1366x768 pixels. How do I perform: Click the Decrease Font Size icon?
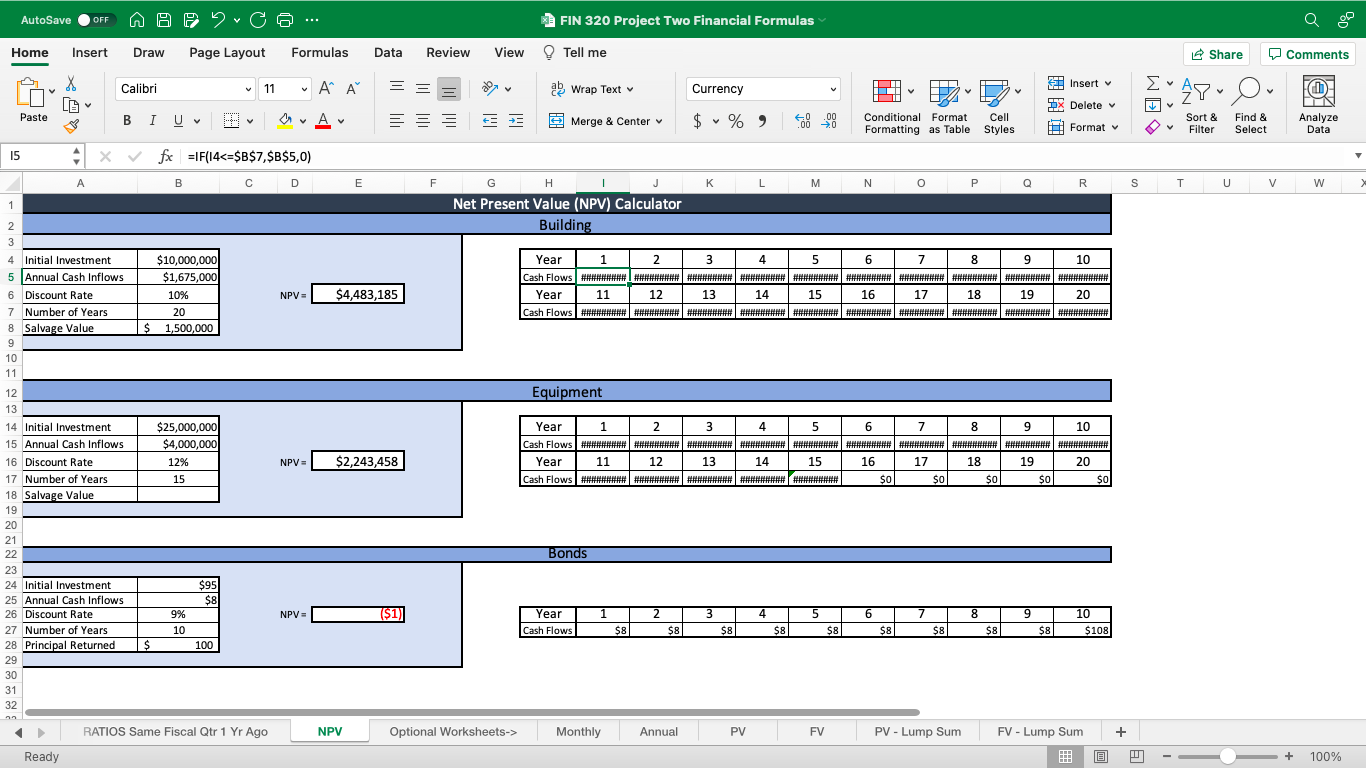pos(353,89)
